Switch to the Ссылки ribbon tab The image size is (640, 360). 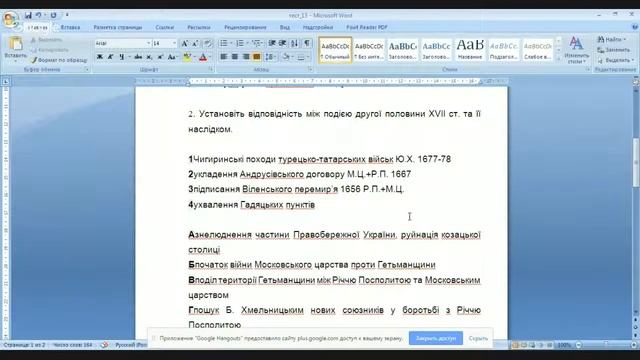(164, 27)
